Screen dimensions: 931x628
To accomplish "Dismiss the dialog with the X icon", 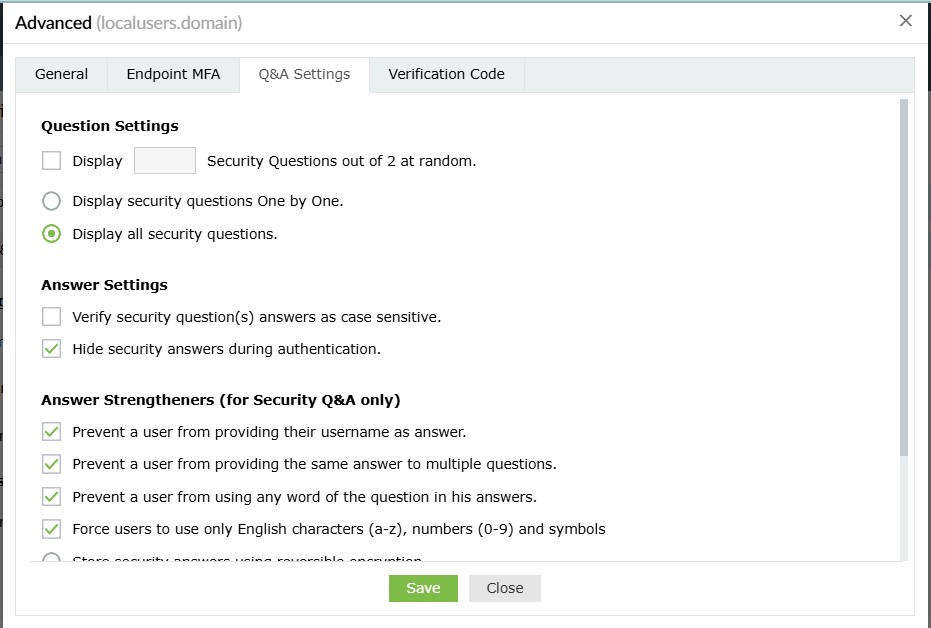I will tap(906, 20).
